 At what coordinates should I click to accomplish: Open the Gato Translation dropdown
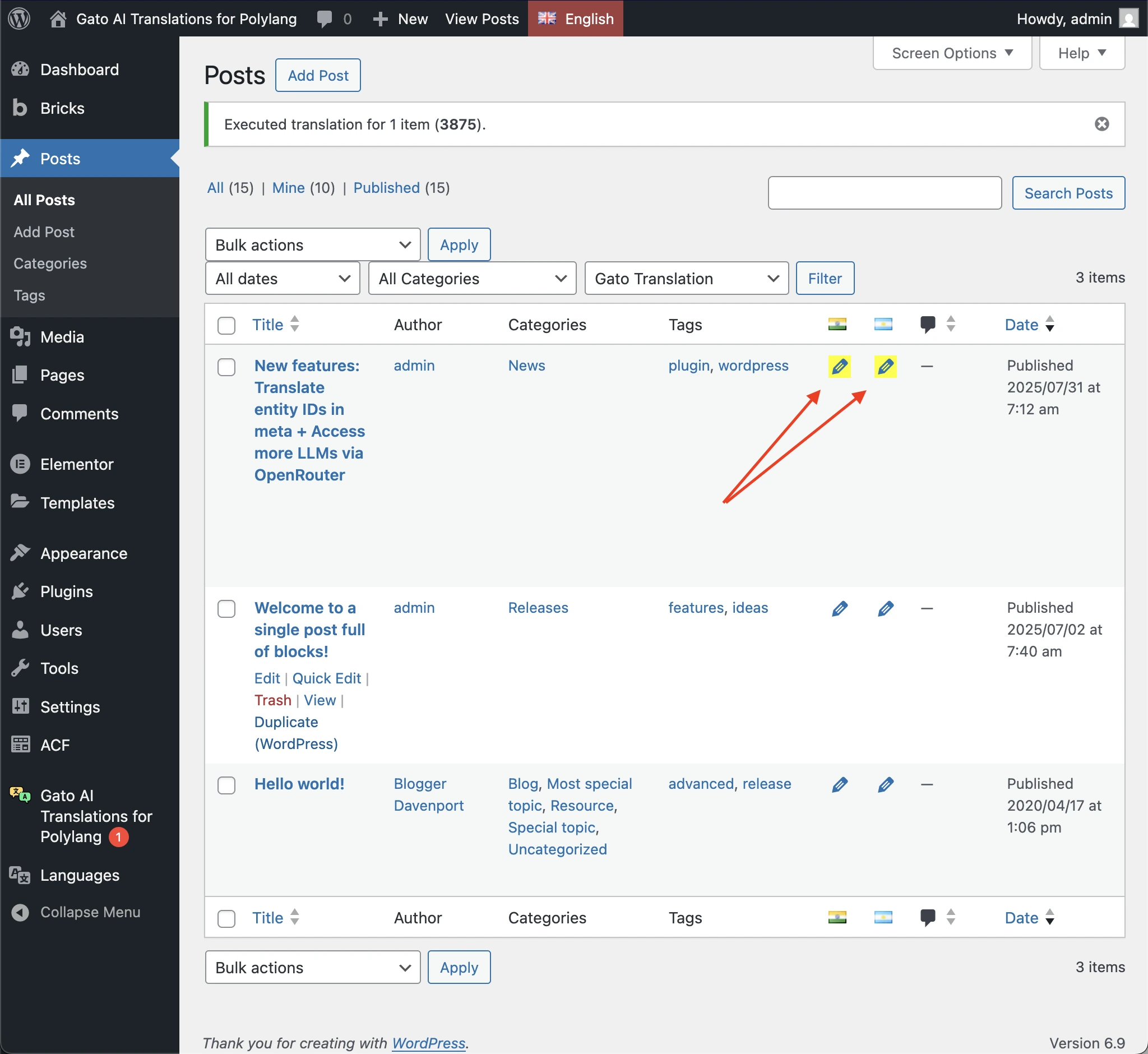point(686,278)
